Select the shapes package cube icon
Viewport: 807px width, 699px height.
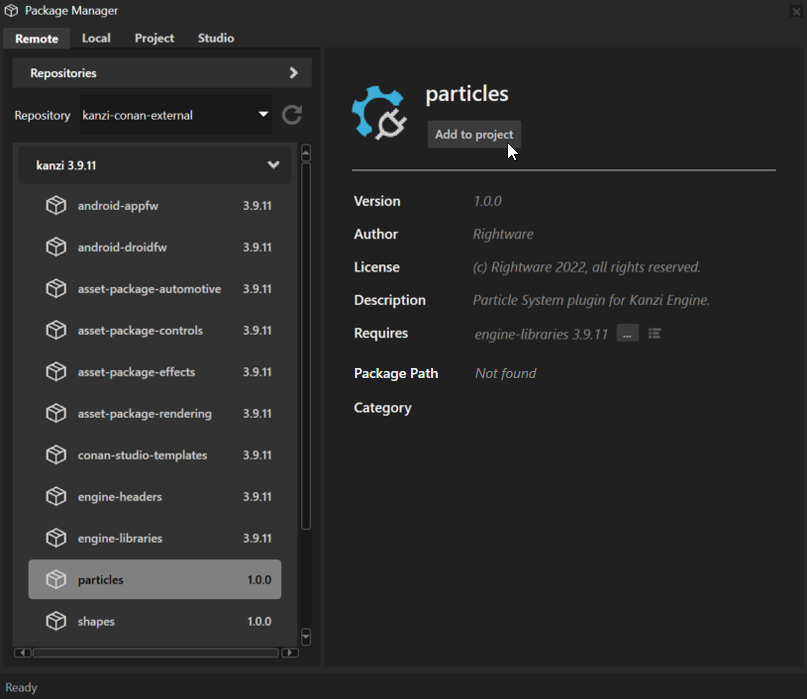tap(56, 621)
